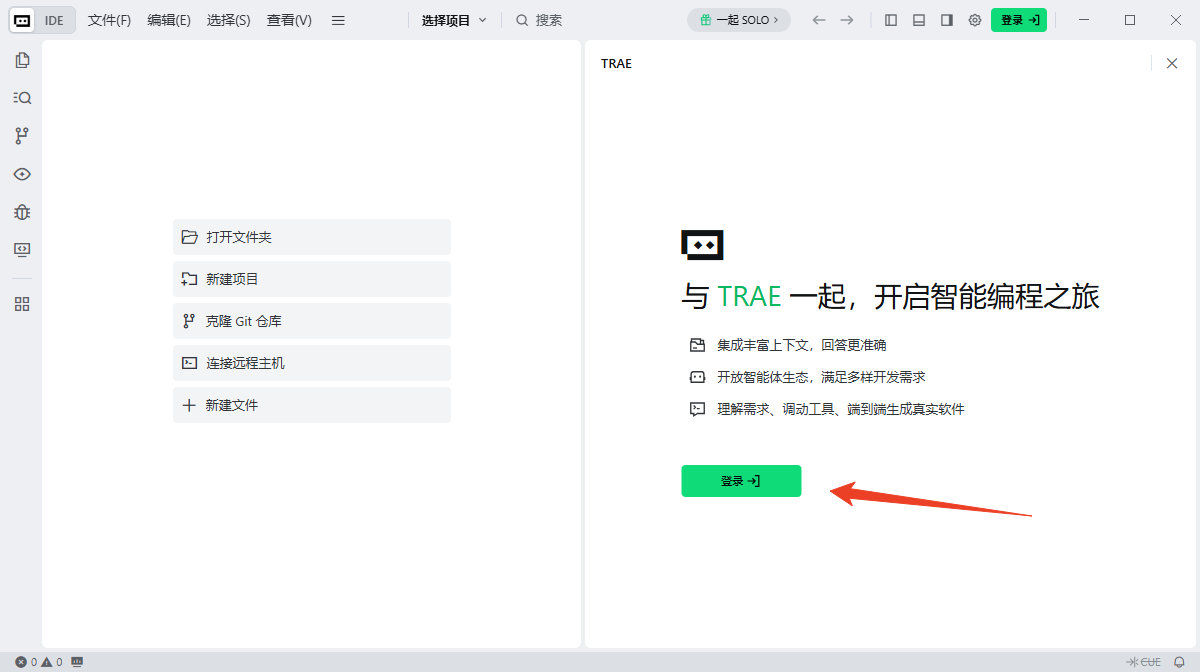Open the Source Control view
This screenshot has height=672, width=1200.
pyautogui.click(x=21, y=135)
